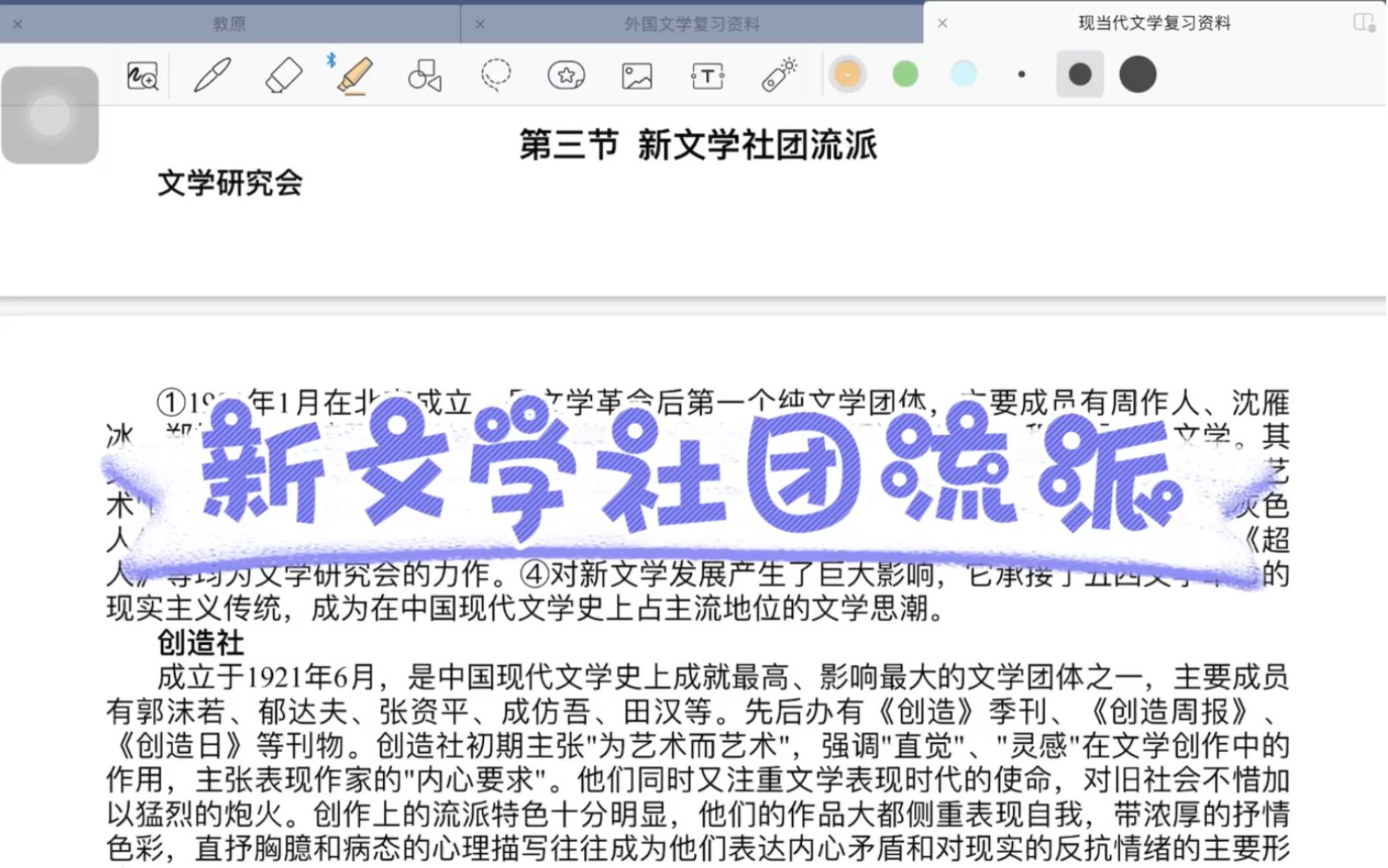The height and width of the screenshot is (868, 1388).
Task: Select the Eraser tool
Action: point(284,76)
